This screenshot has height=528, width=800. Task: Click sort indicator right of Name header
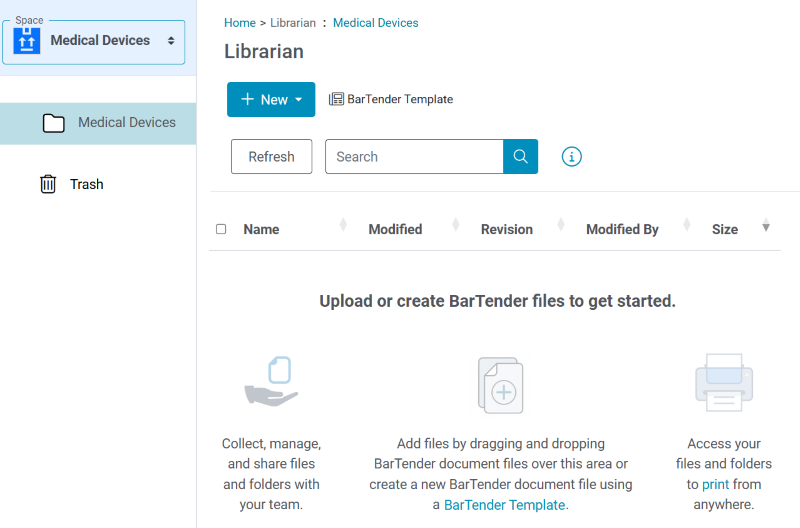tap(343, 224)
